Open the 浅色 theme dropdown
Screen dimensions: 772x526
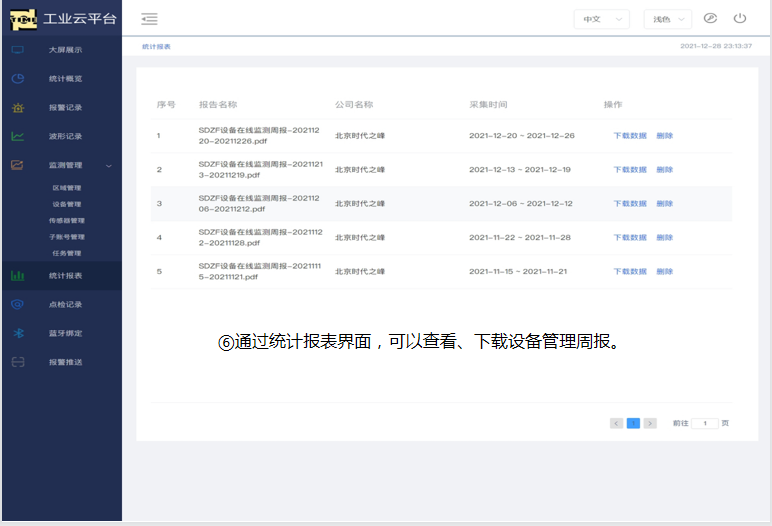pos(667,19)
